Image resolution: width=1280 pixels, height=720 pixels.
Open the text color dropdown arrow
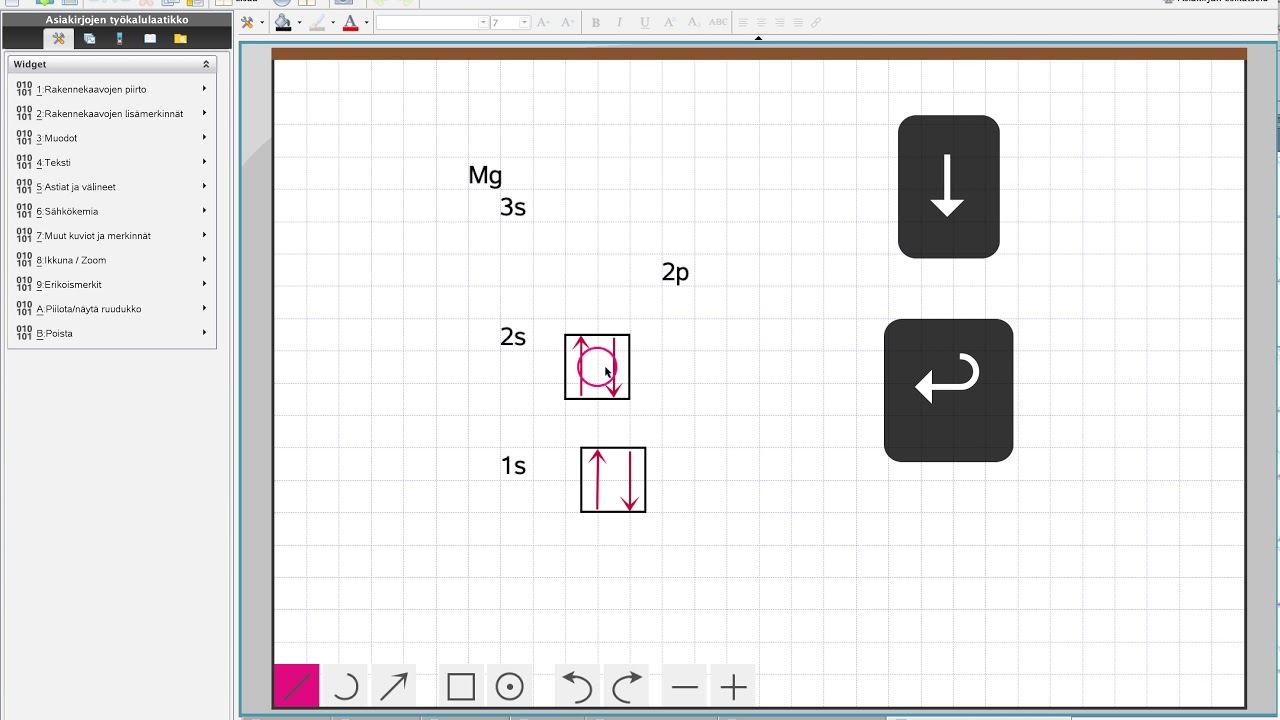pos(366,23)
